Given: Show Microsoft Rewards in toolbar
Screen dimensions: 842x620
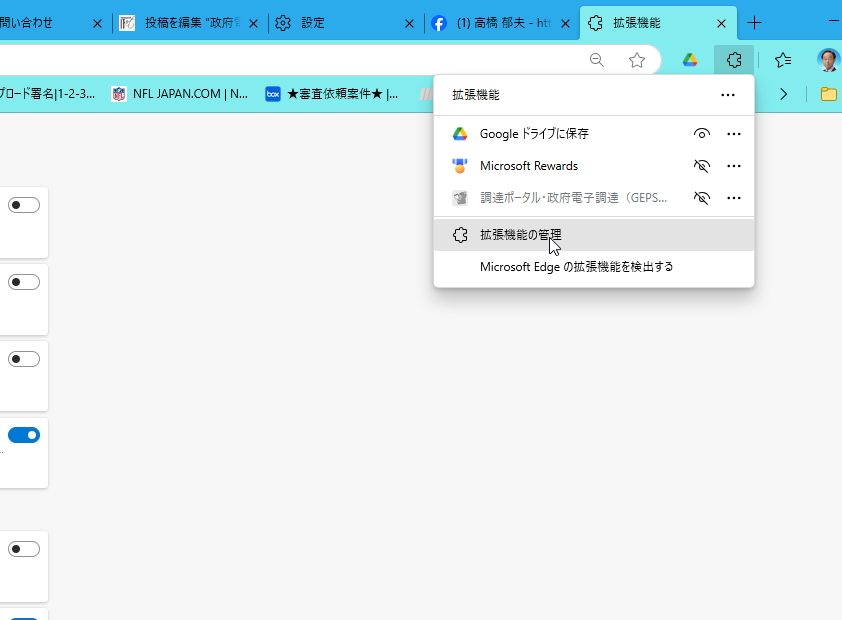Looking at the screenshot, I should tap(702, 166).
